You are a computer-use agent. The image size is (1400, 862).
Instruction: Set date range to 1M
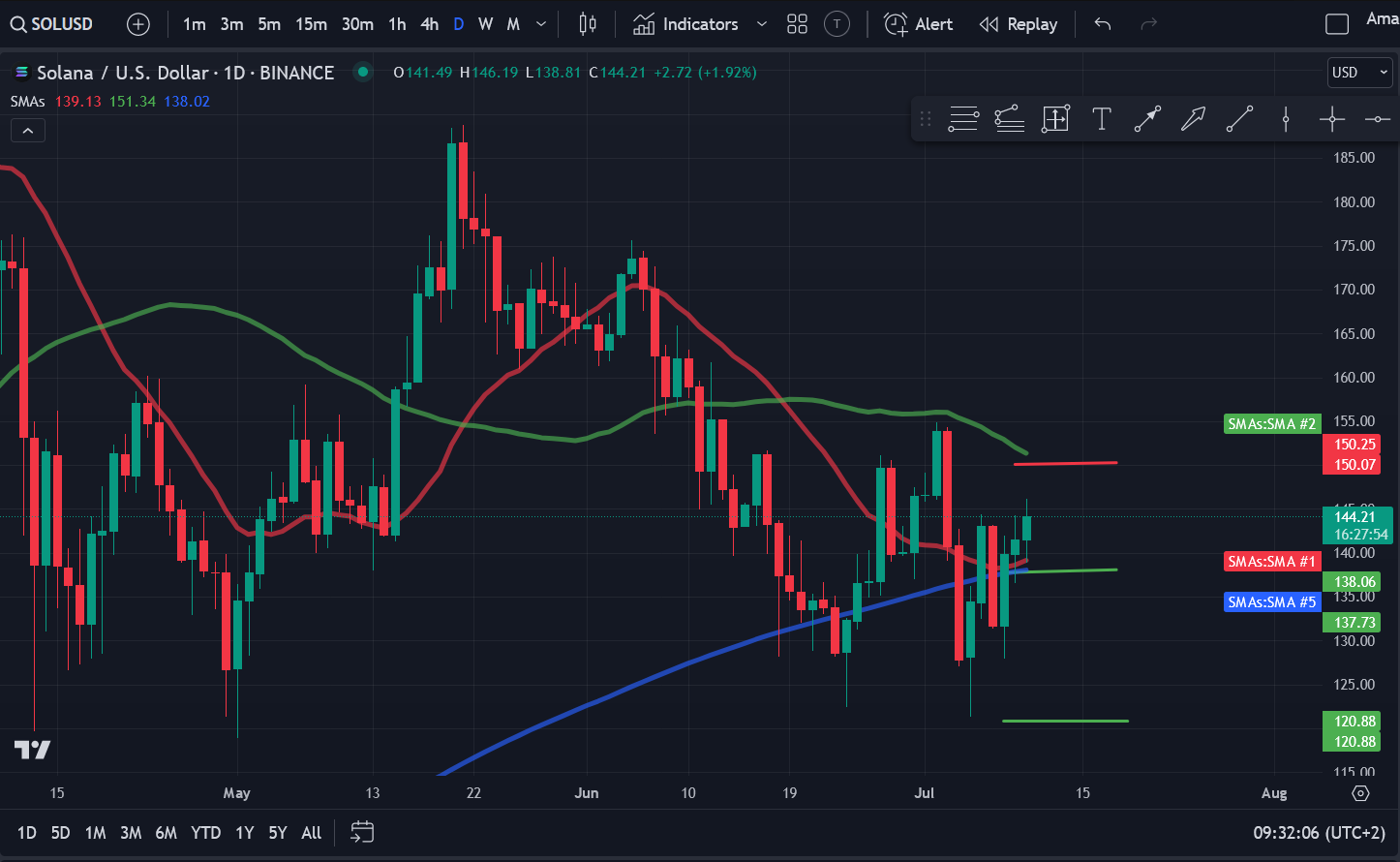[x=95, y=832]
